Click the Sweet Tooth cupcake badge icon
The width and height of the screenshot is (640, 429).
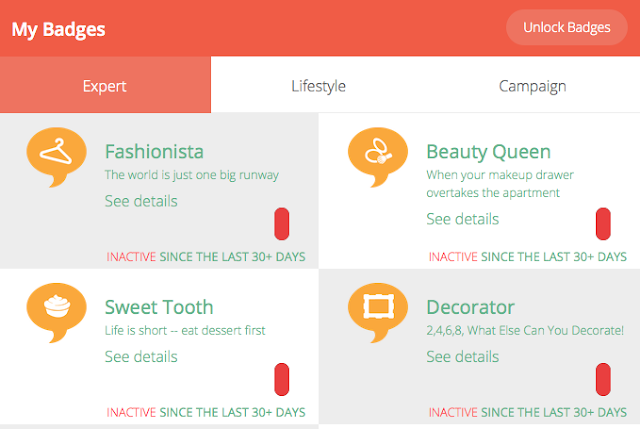[x=56, y=313]
